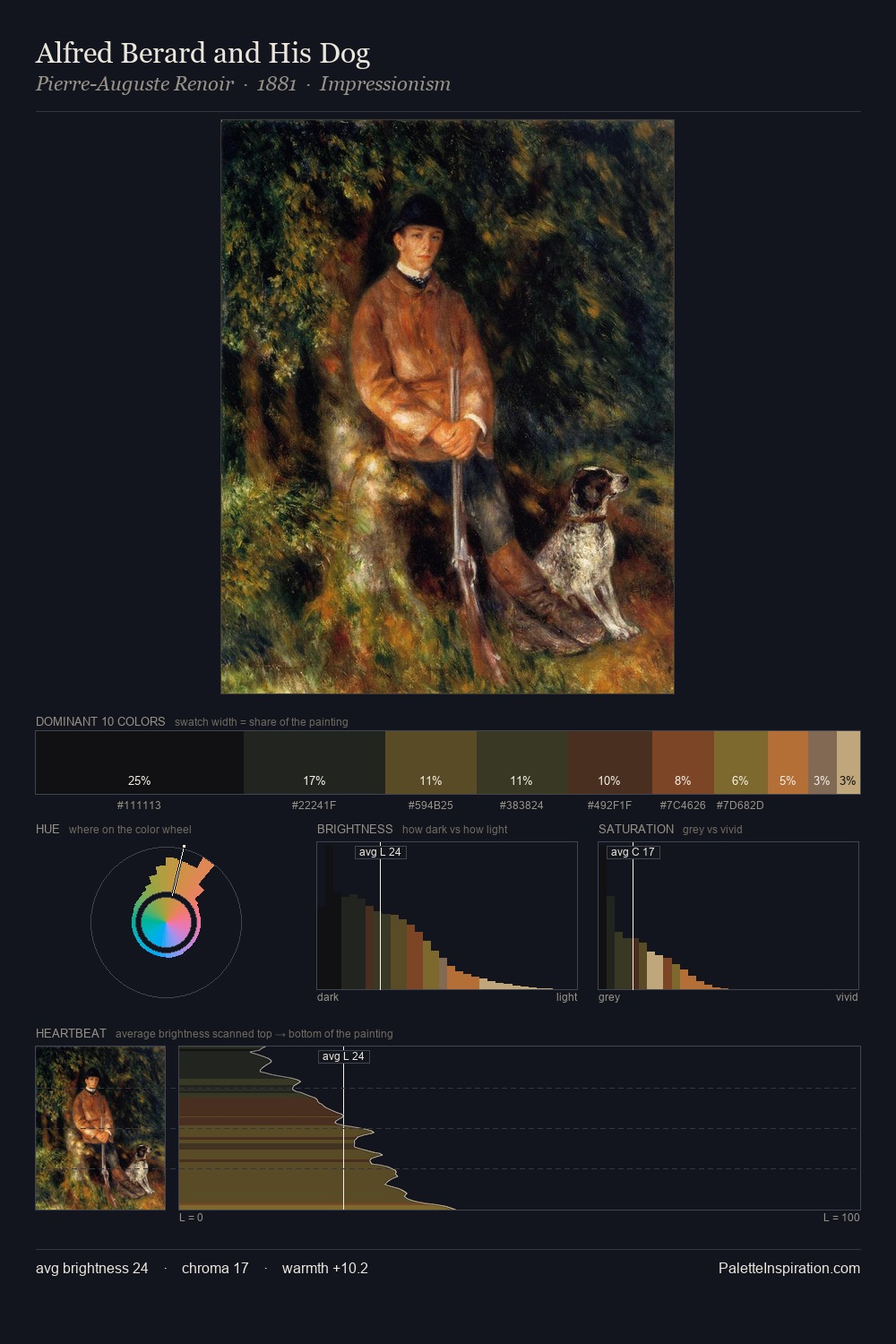Select the 11% olive swatch #383824
The width and height of the screenshot is (896, 1344).
521,762
